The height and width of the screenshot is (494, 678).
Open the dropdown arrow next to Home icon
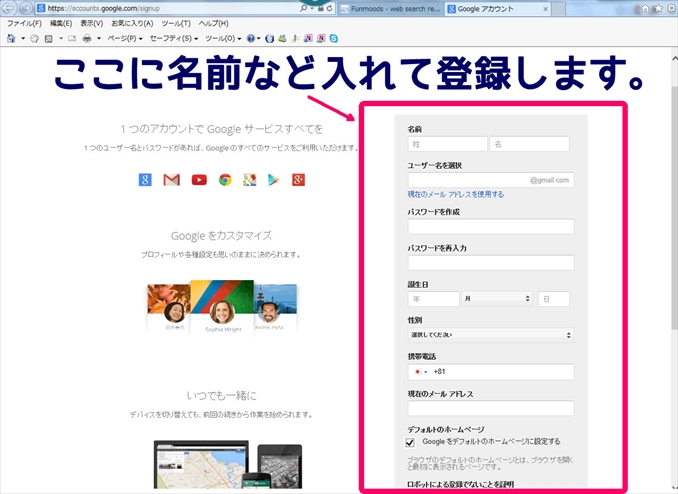point(23,38)
